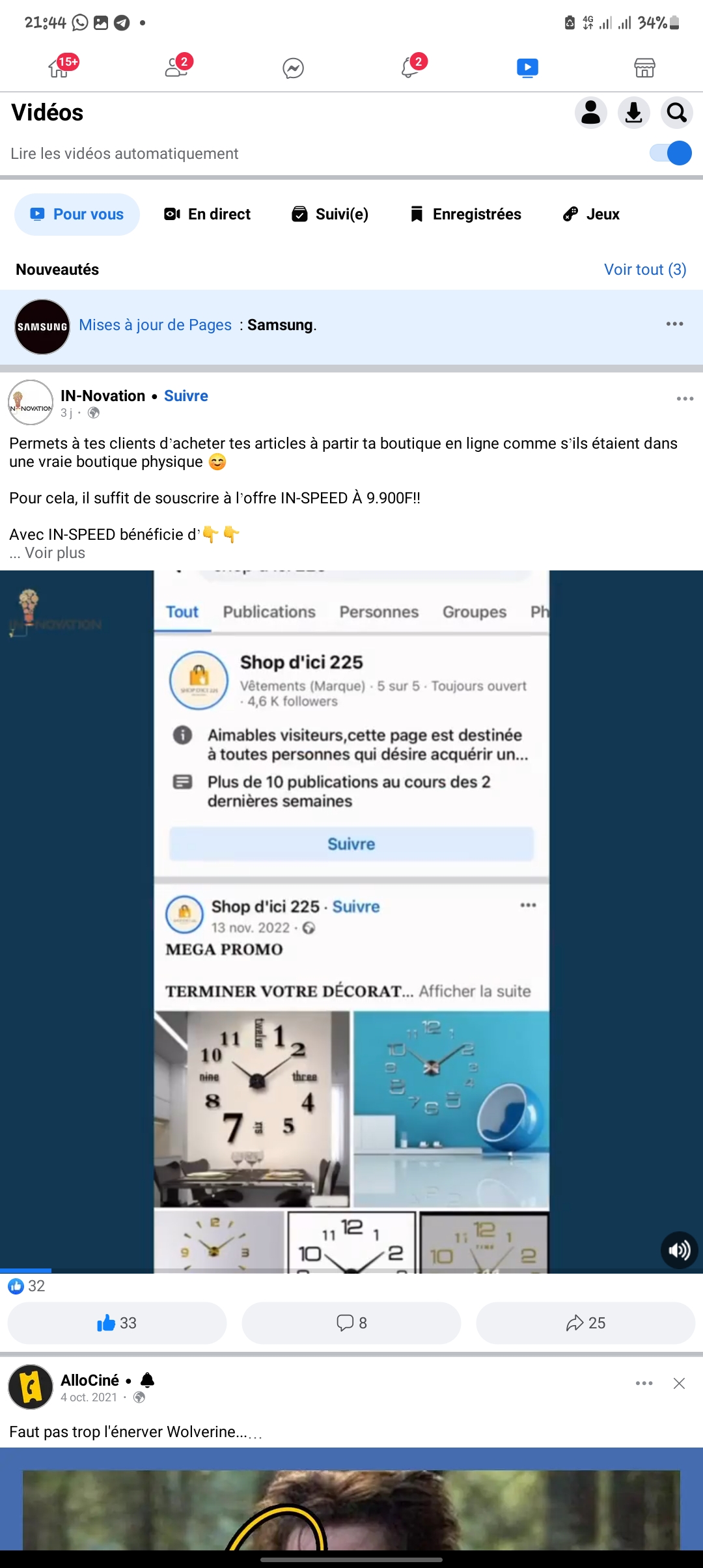Dismiss the AlloCiné post
Image resolution: width=703 pixels, height=1568 pixels.
679,1384
